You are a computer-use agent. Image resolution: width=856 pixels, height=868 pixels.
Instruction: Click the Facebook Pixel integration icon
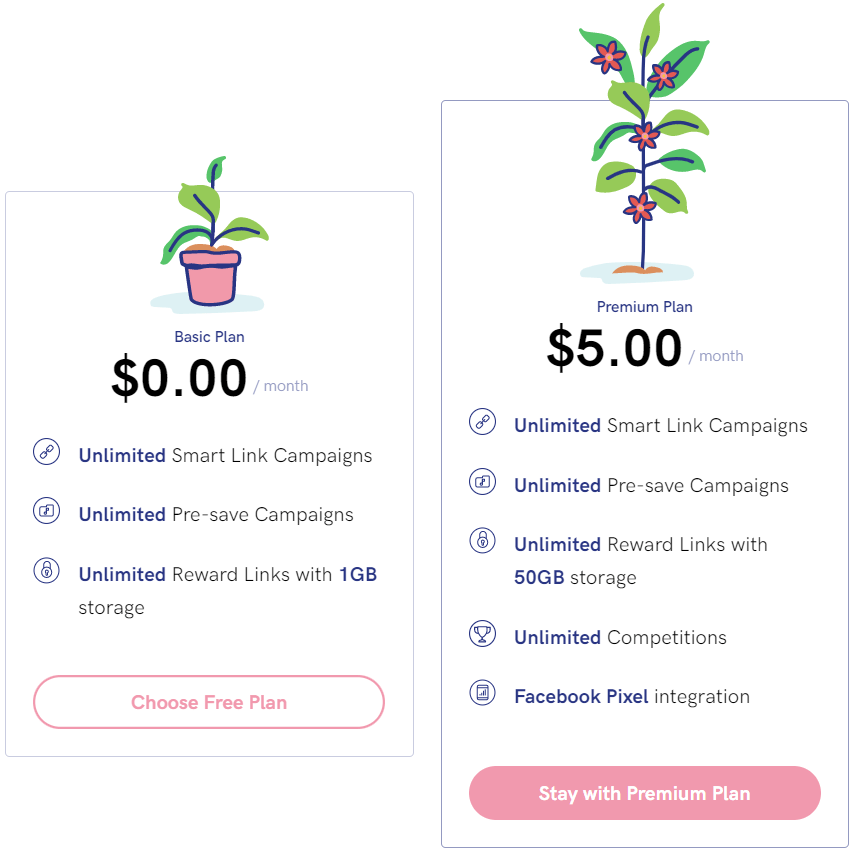pos(482,692)
